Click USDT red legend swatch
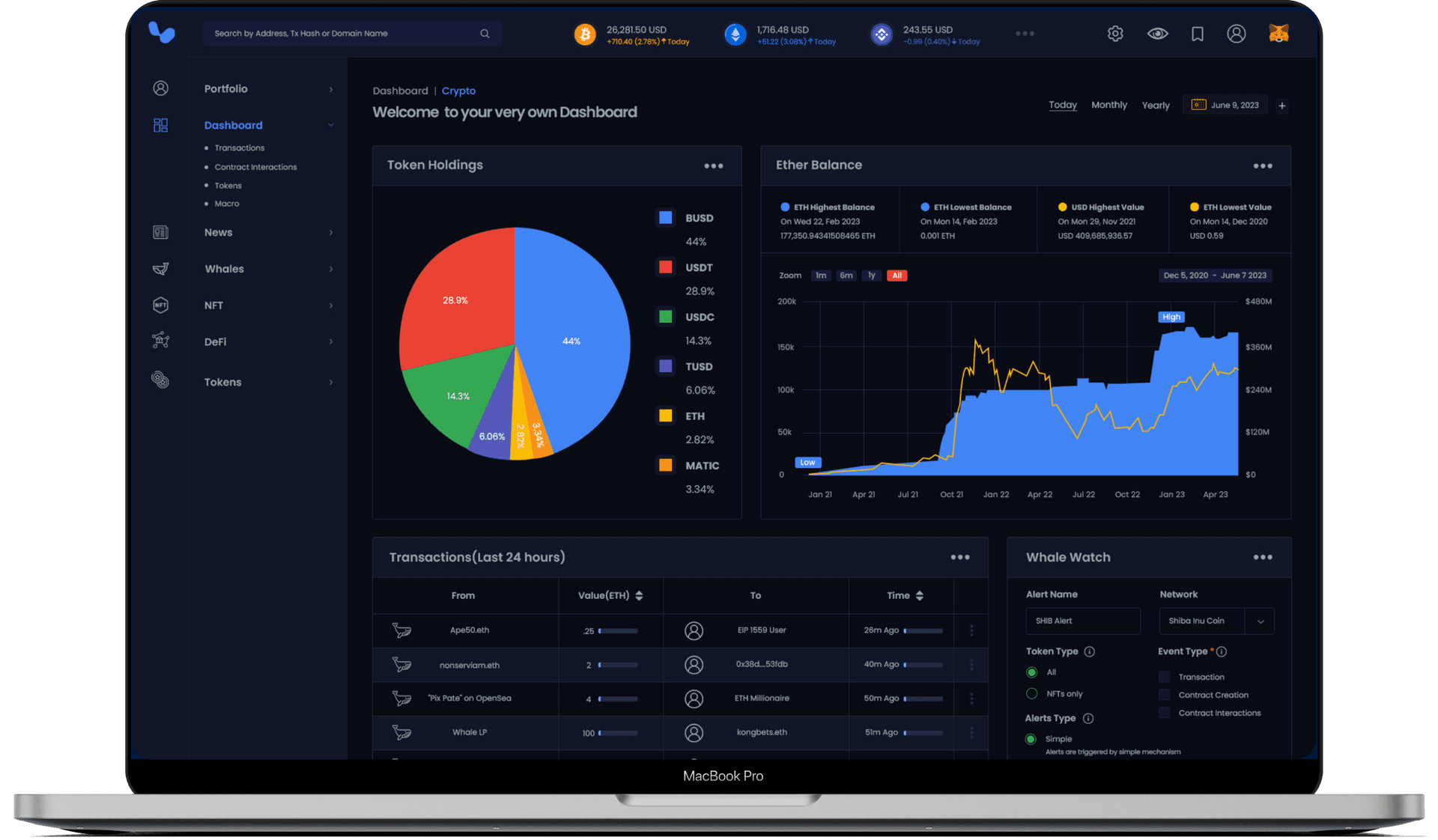Image resolution: width=1438 pixels, height=840 pixels. coord(665,267)
